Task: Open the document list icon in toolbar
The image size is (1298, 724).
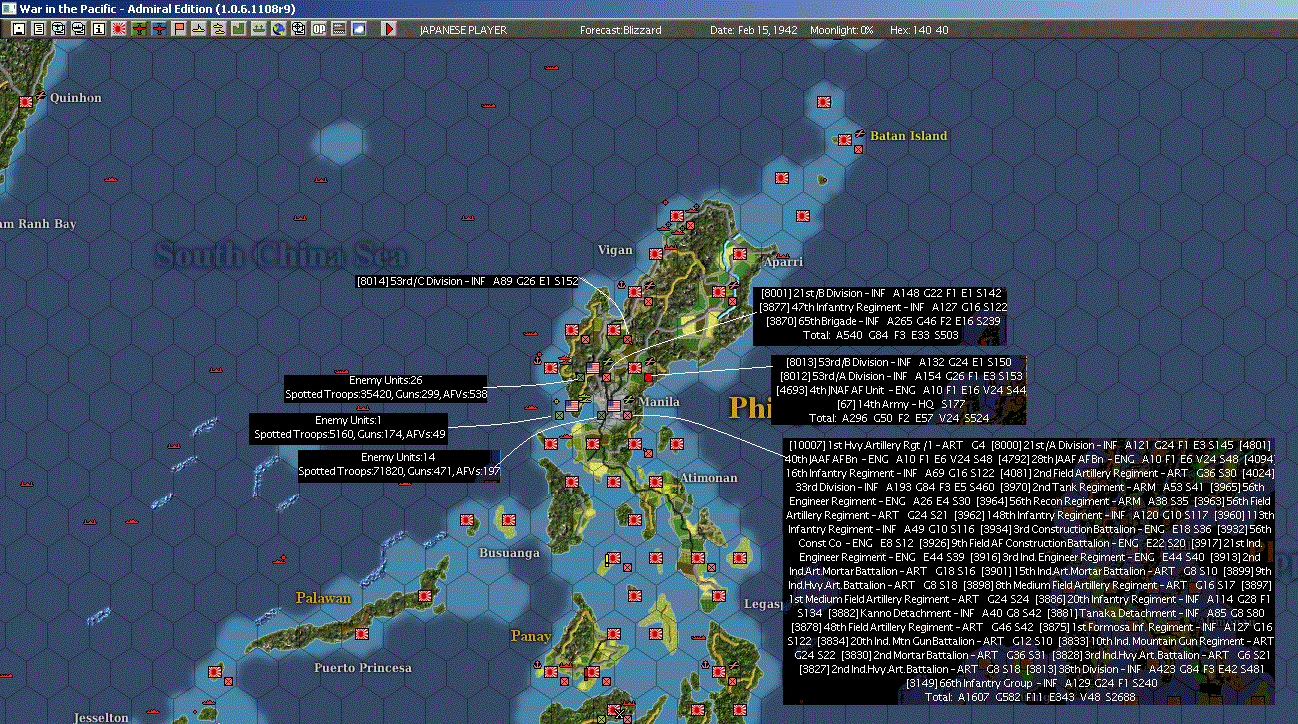Action: [x=38, y=29]
